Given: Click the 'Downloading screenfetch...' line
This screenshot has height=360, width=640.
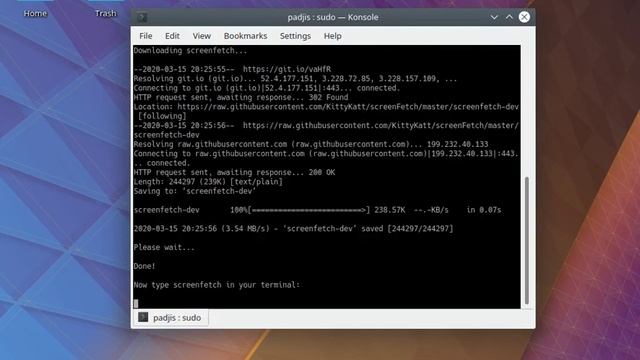Looking at the screenshot, I should pyautogui.click(x=190, y=51).
